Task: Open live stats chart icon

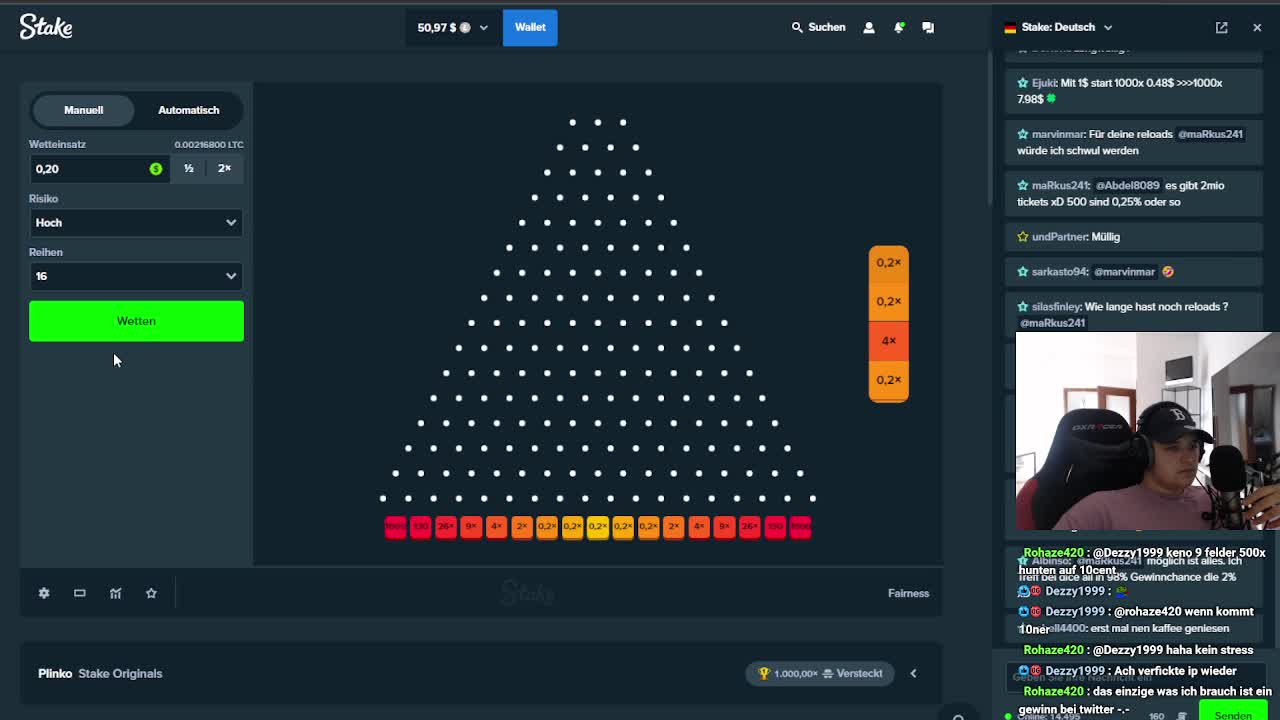Action: [x=115, y=593]
